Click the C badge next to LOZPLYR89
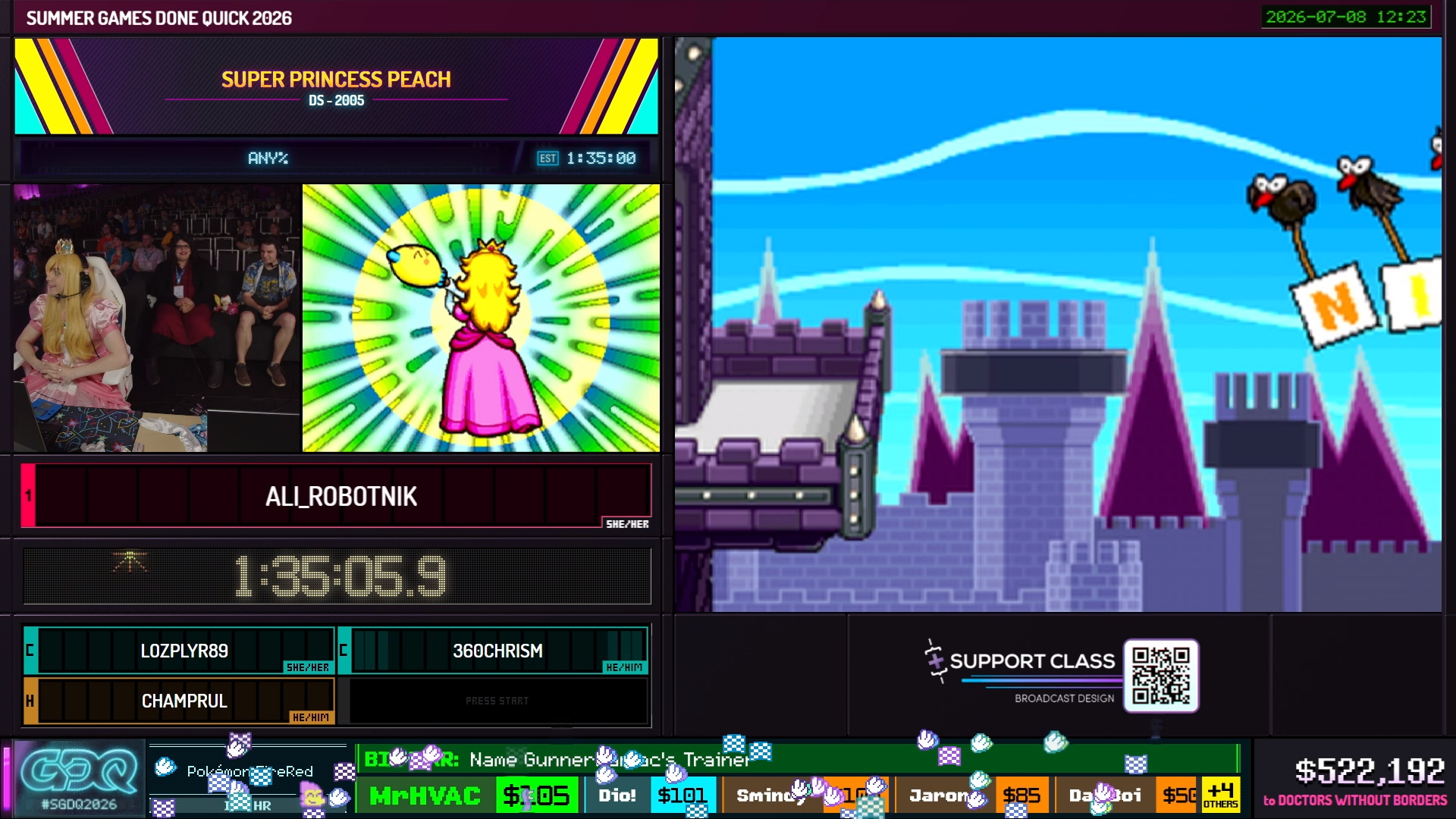1456x819 pixels. [x=30, y=651]
